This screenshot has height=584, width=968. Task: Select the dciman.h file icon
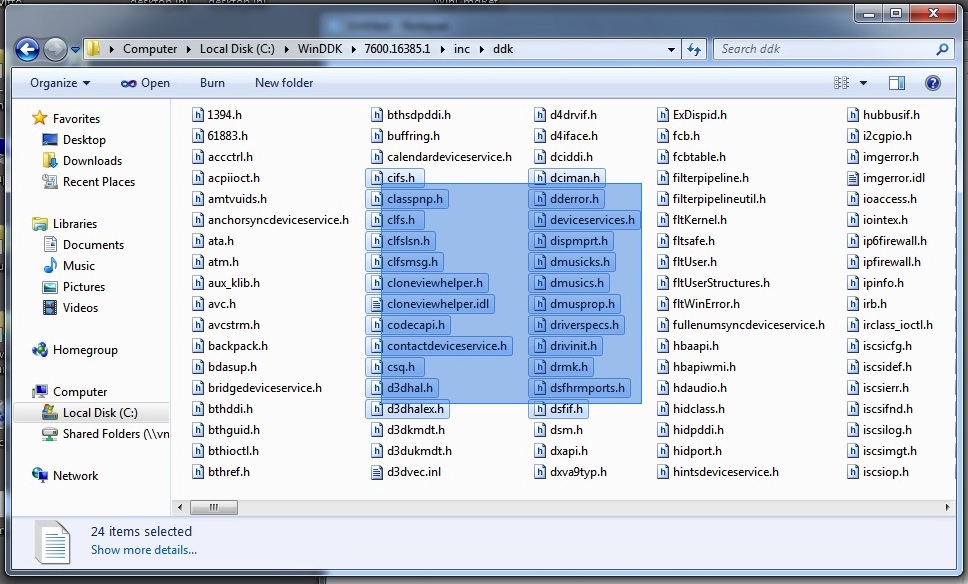click(x=540, y=178)
